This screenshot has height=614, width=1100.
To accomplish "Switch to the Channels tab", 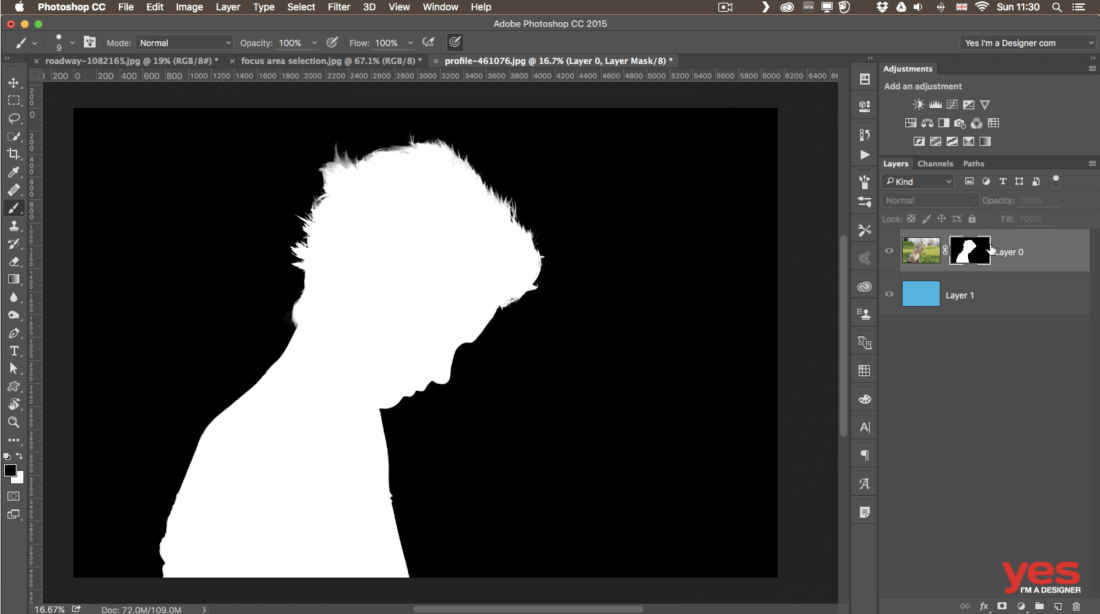I will point(935,163).
